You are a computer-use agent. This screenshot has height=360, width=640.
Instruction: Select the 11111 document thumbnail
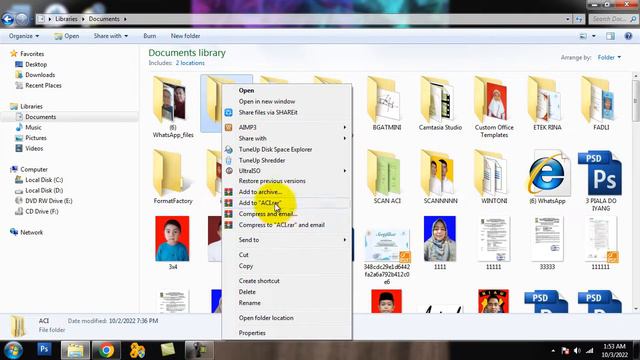493,243
